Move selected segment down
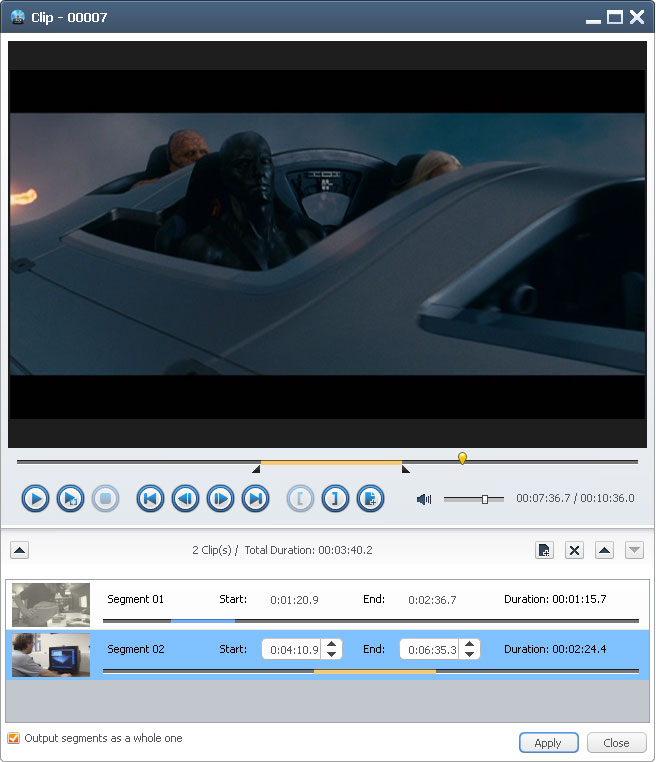Viewport: 656px width, 762px height. pyautogui.click(x=634, y=550)
